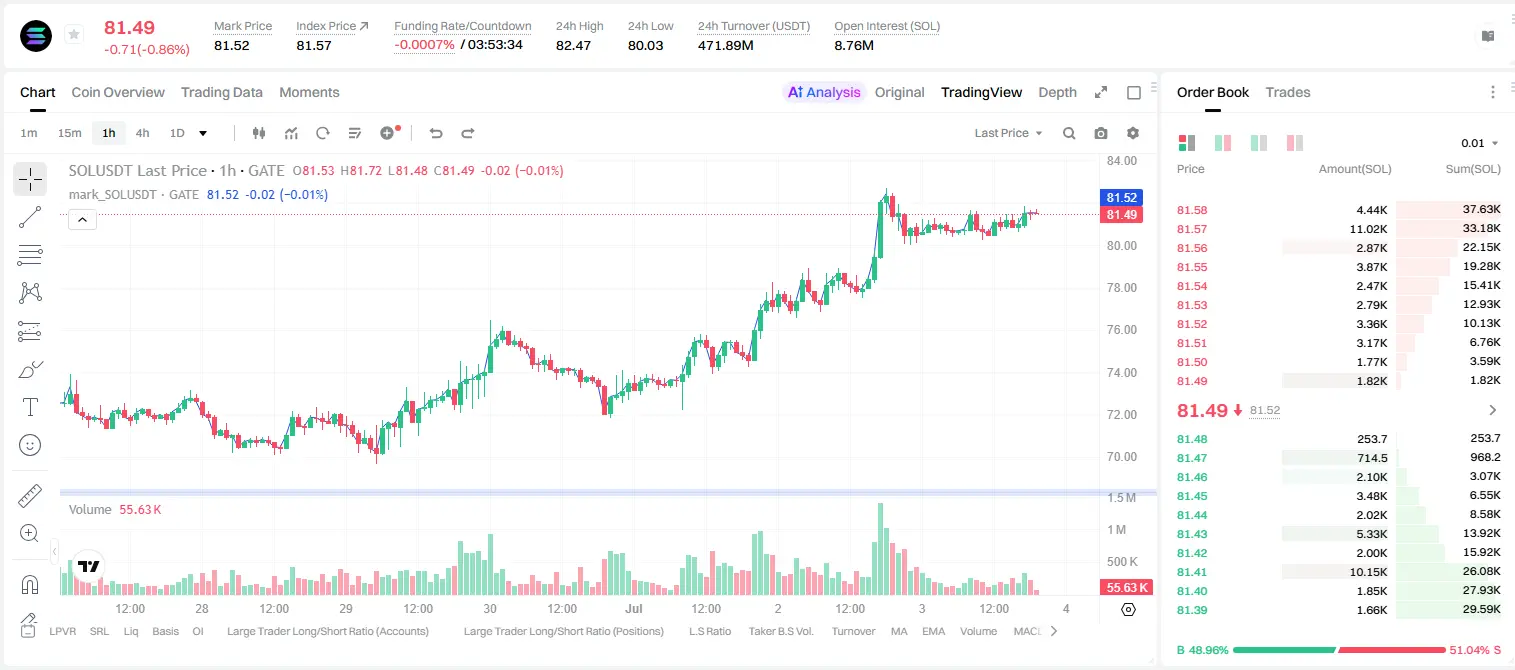
Task: Choose the text annotation tool
Action: coord(30,407)
